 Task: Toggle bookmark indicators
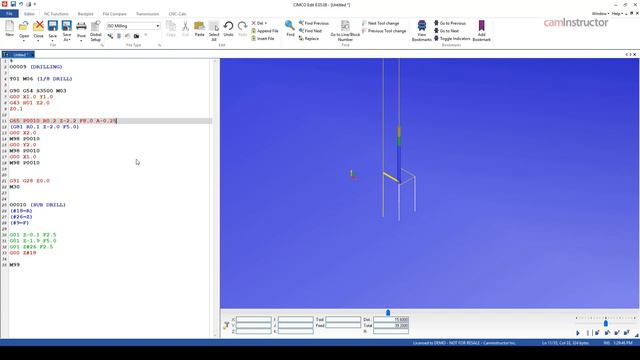[x=451, y=38]
